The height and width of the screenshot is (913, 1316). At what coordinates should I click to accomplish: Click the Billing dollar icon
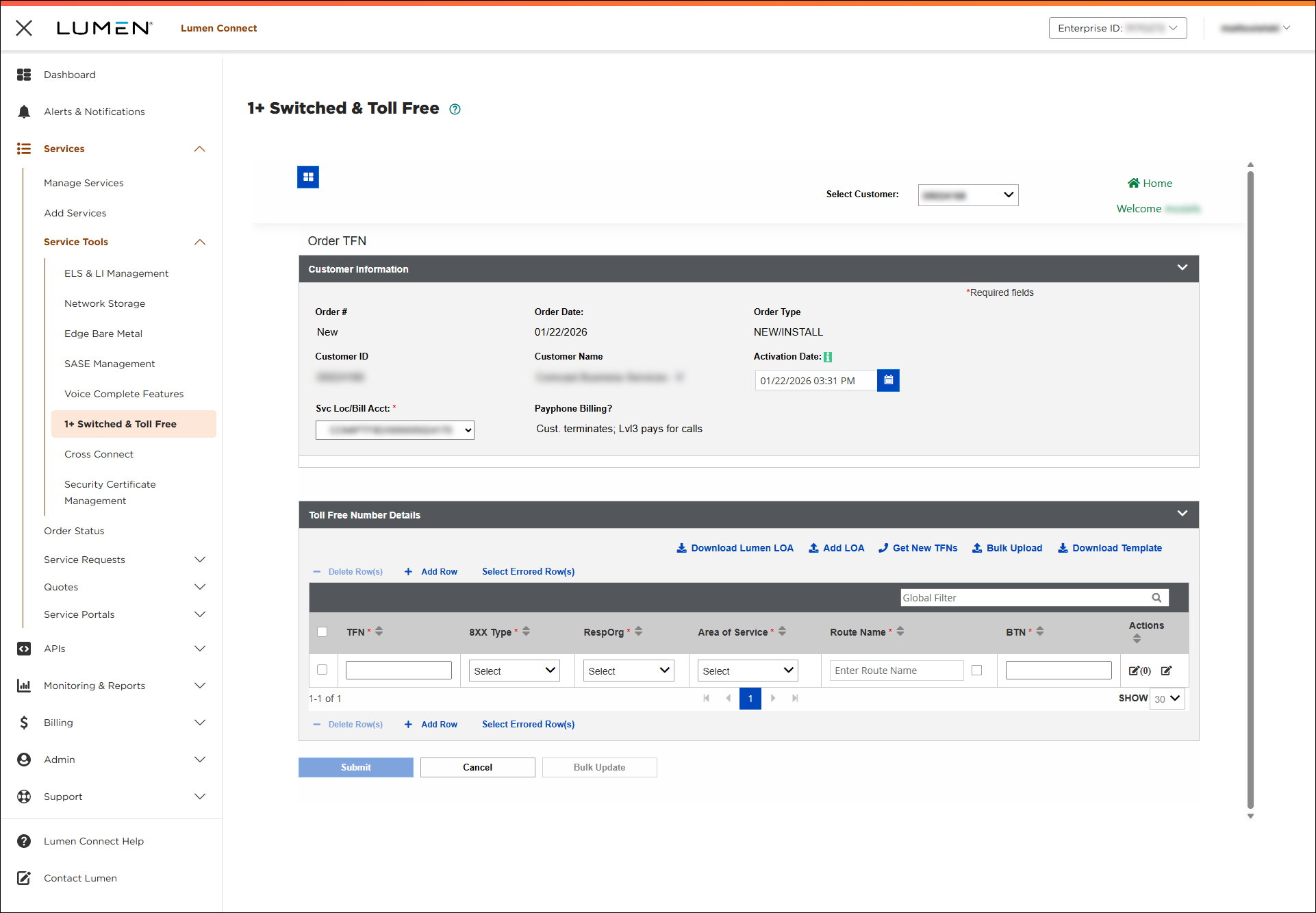click(x=24, y=723)
